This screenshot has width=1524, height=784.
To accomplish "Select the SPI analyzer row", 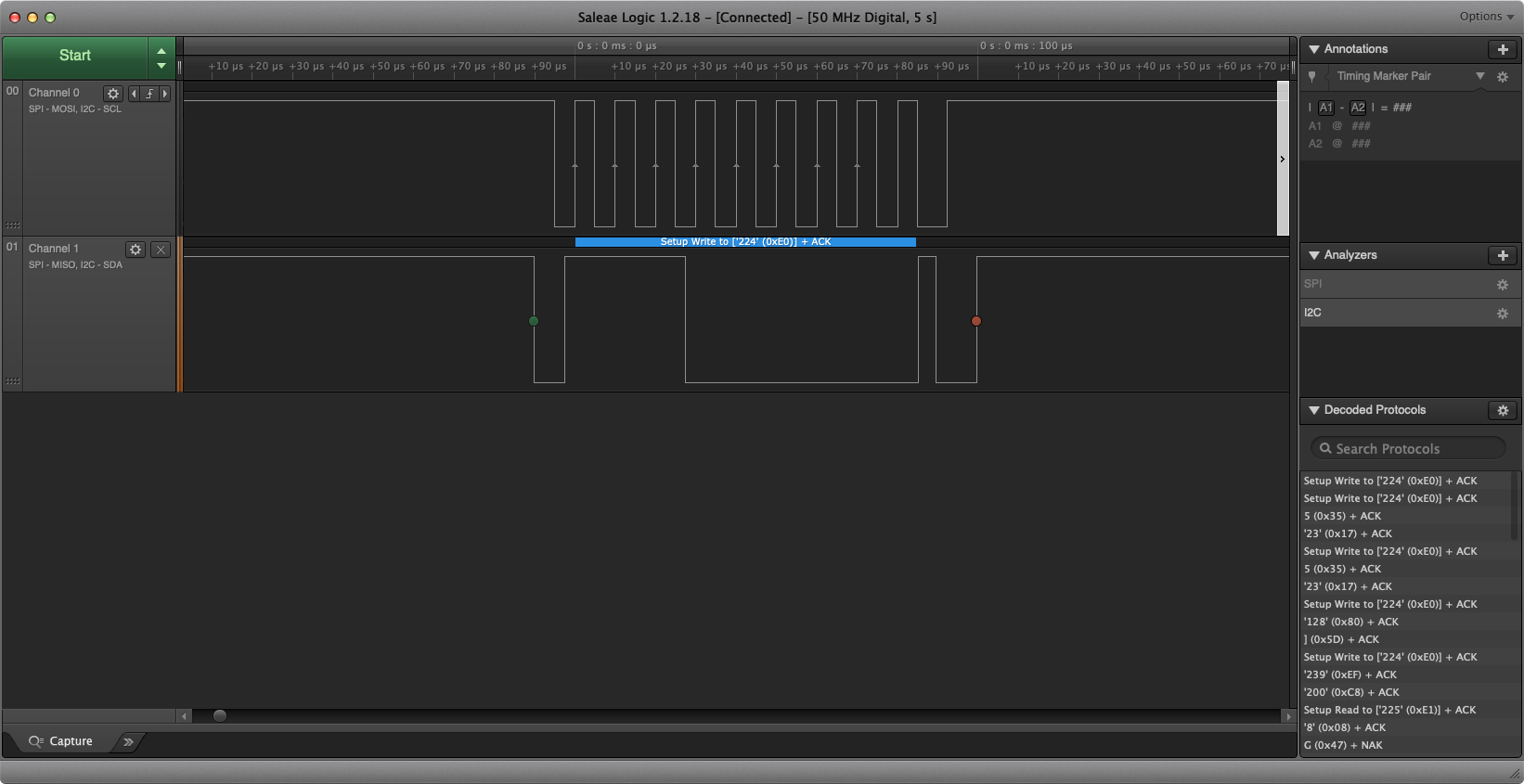I will point(1410,284).
